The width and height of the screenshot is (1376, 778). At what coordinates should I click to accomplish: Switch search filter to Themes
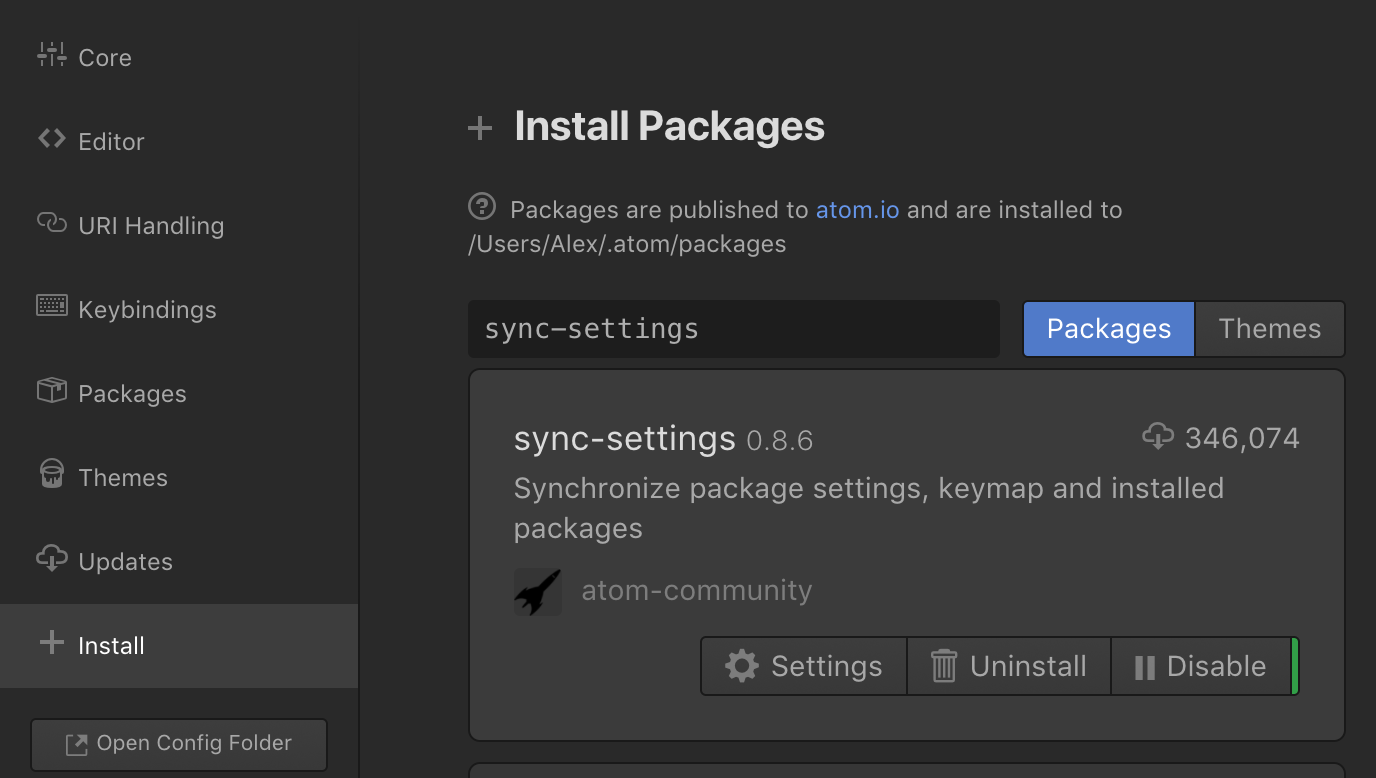[x=1270, y=329]
